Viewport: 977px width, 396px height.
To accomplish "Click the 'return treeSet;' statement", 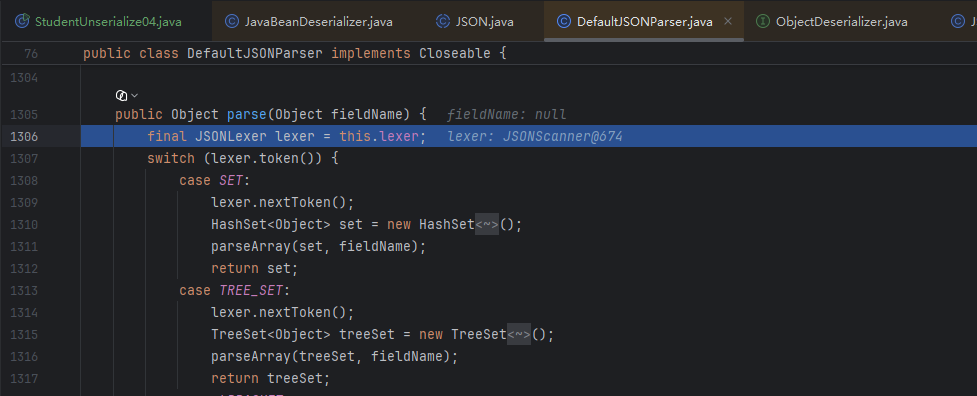I will [x=270, y=378].
